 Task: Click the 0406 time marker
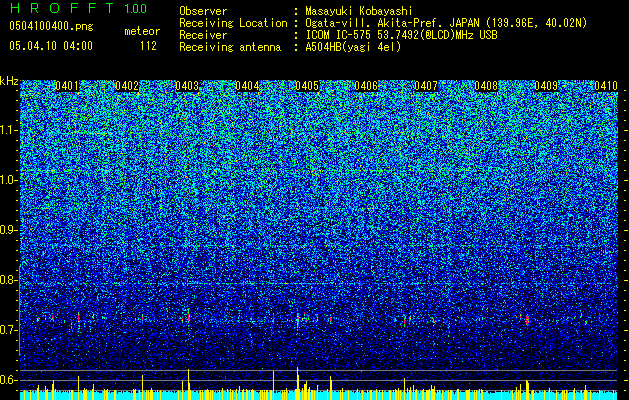click(x=366, y=86)
